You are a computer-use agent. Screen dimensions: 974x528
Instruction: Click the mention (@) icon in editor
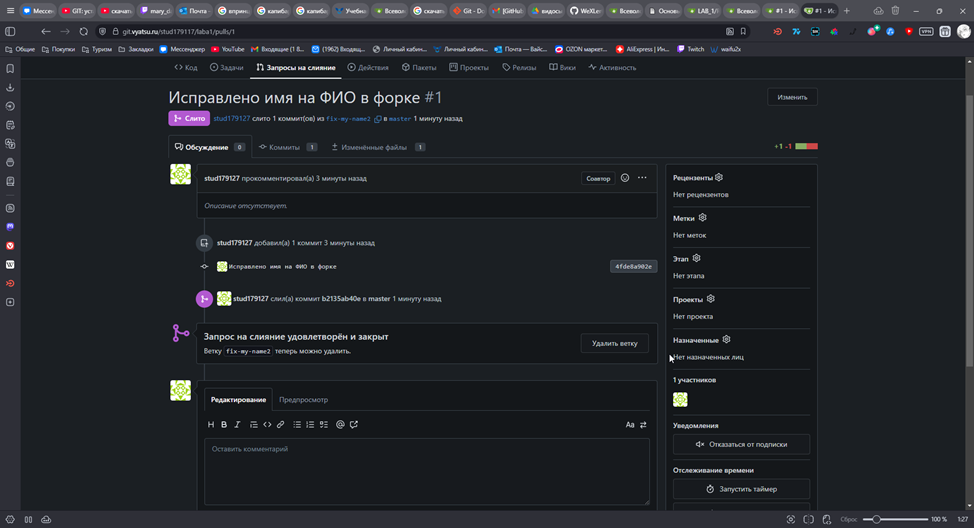340,425
